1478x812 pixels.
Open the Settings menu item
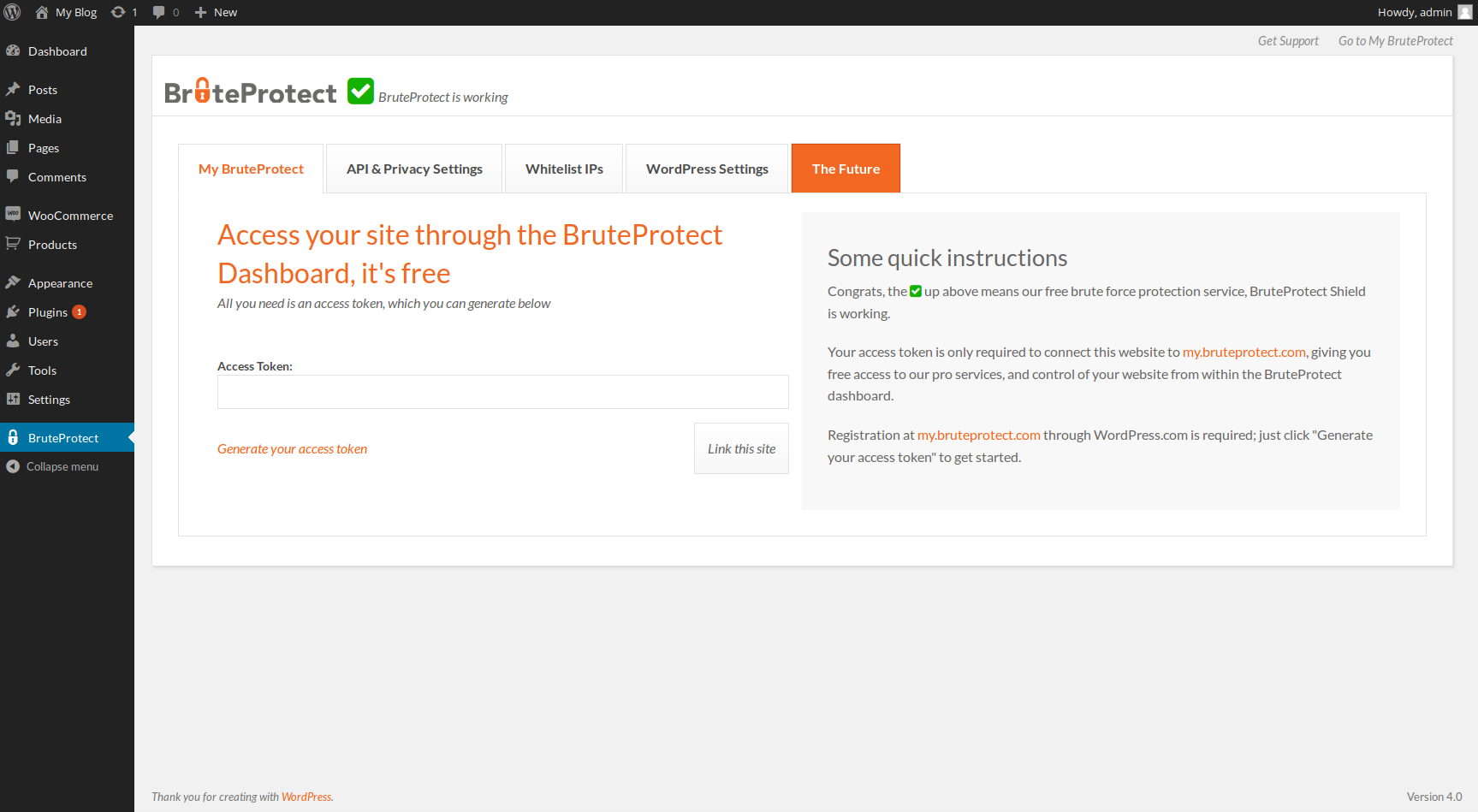pyautogui.click(x=67, y=400)
